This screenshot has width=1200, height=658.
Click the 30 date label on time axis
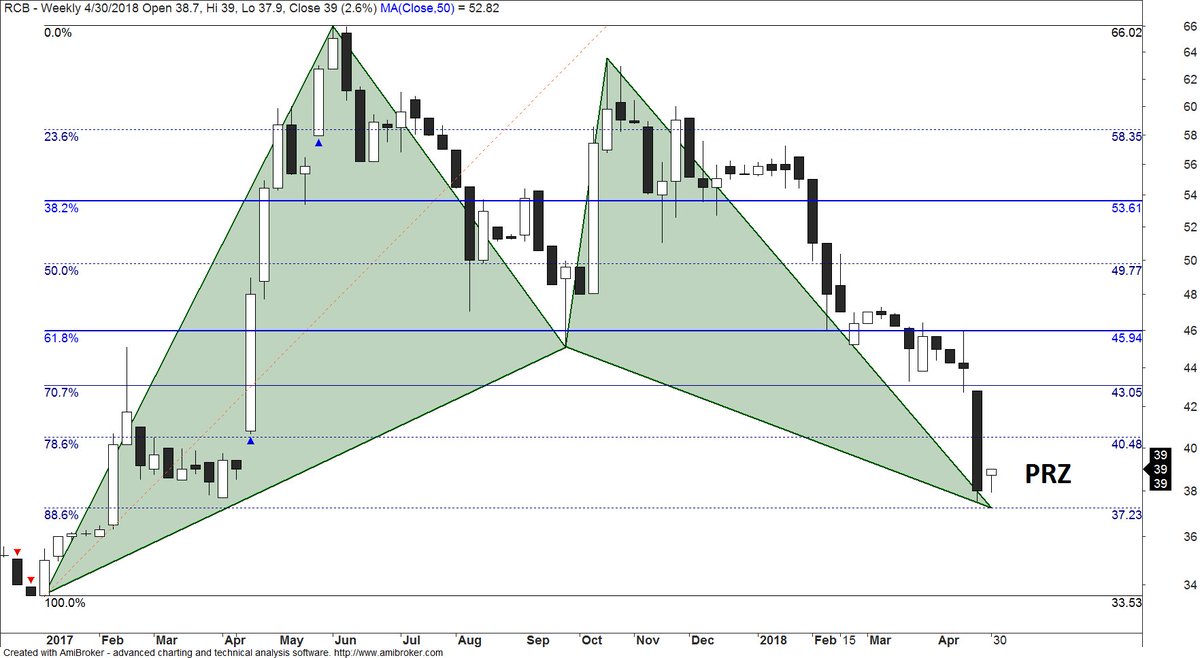998,638
